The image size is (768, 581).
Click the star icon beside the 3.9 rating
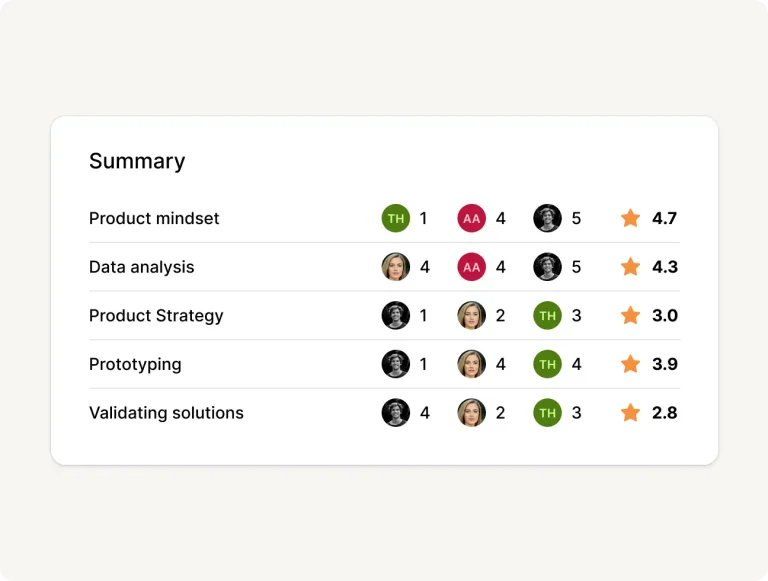630,364
